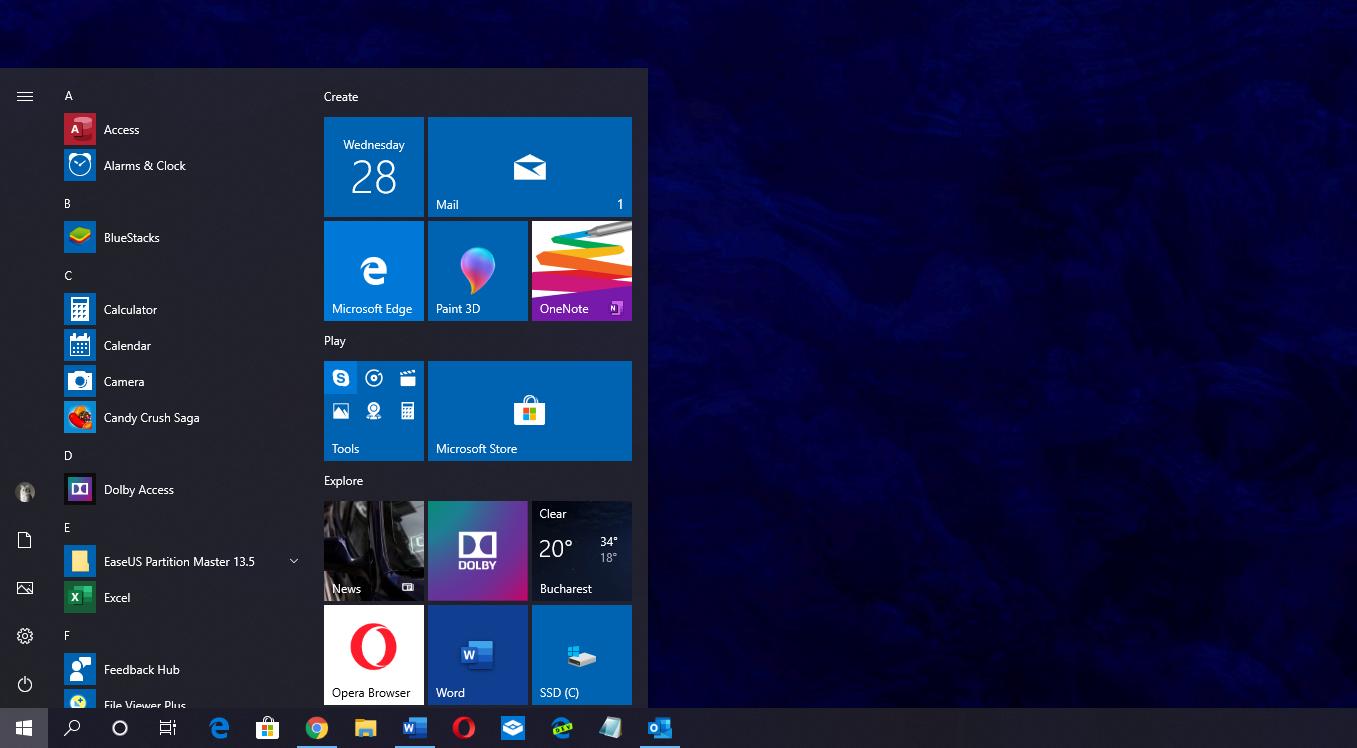Click the letter A header in app list
The width and height of the screenshot is (1357, 748).
coord(69,96)
